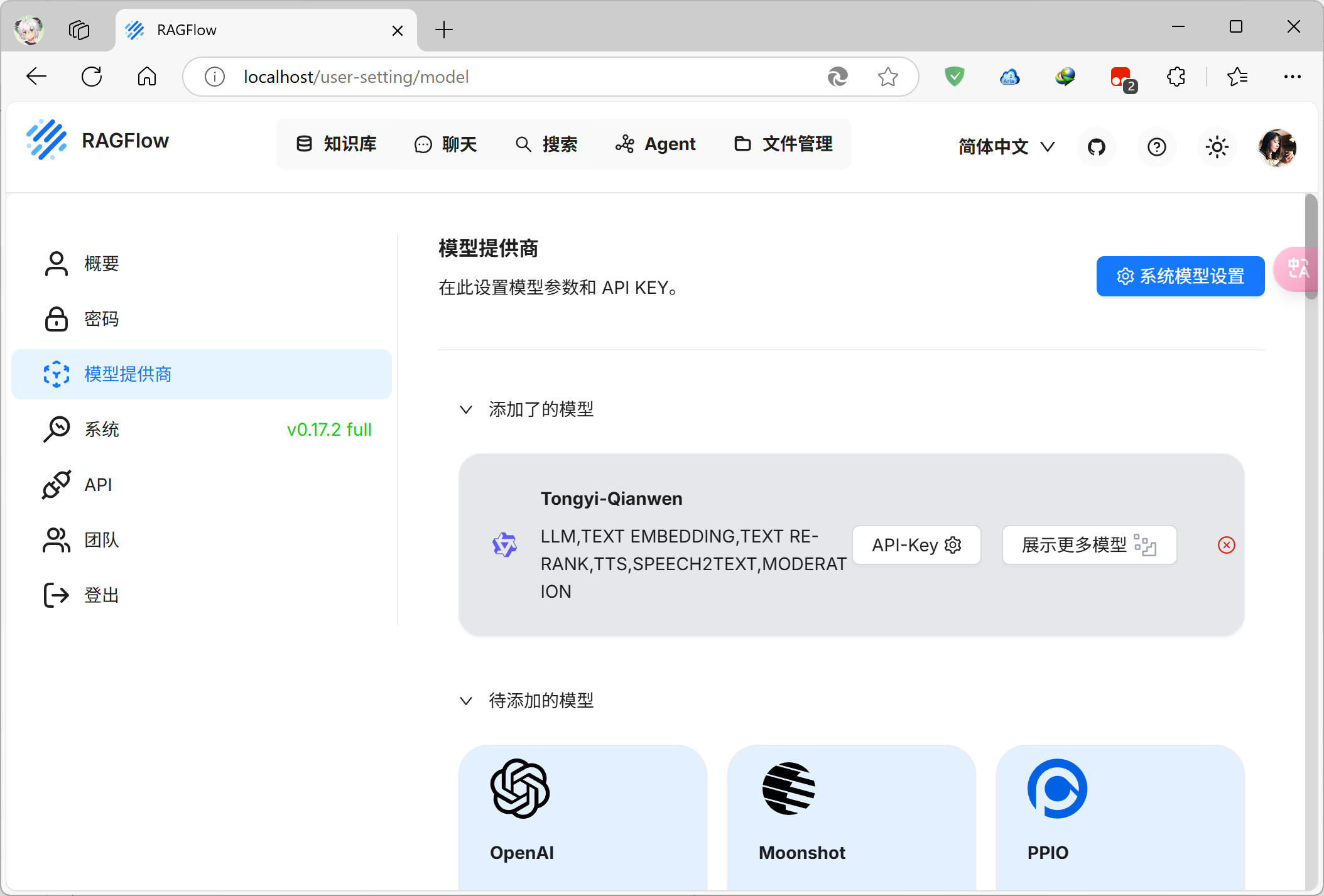Select the OpenAI model provider card
1324x896 pixels.
[583, 816]
